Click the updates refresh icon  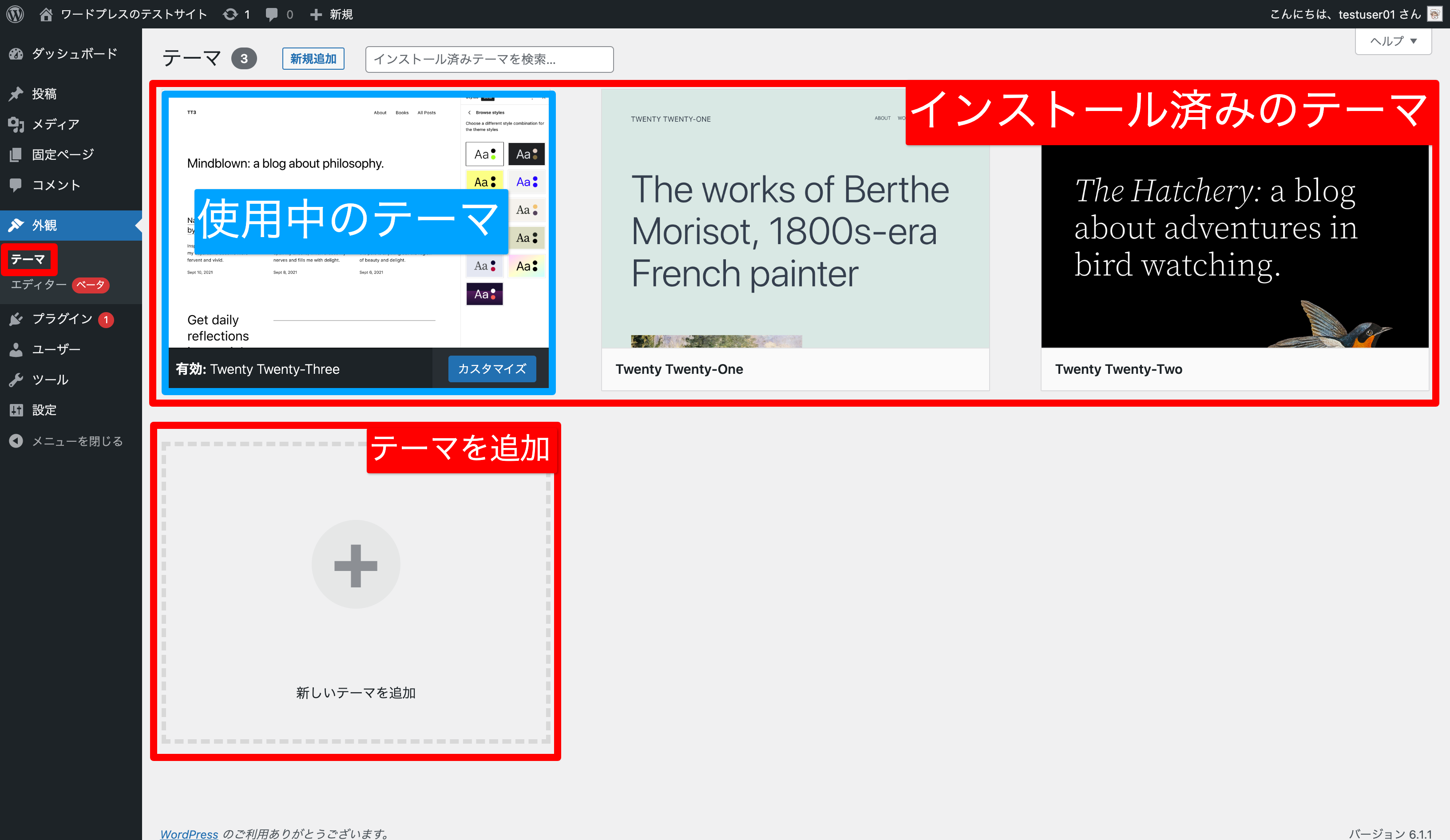click(x=230, y=14)
